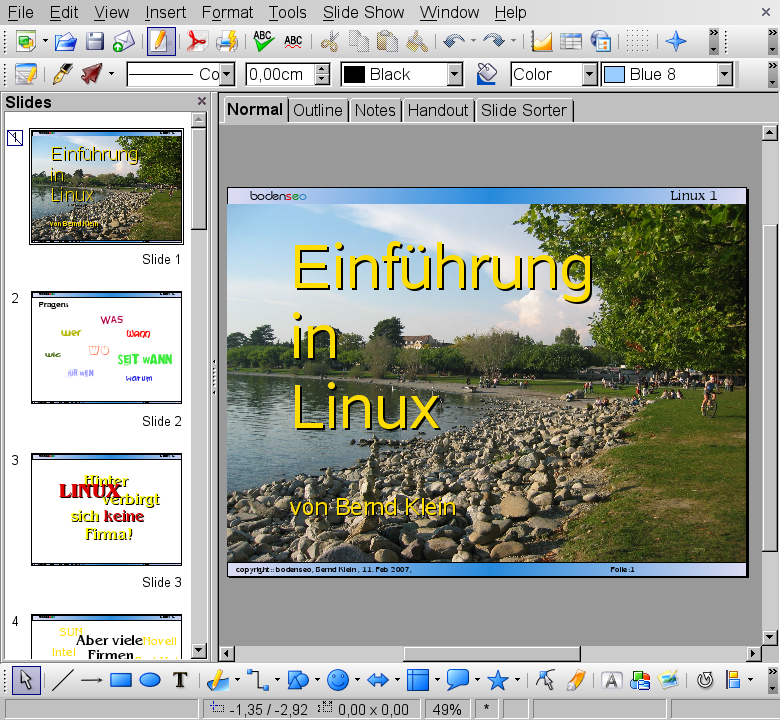
Task: Open the Color fill style dropdown
Action: click(x=589, y=75)
